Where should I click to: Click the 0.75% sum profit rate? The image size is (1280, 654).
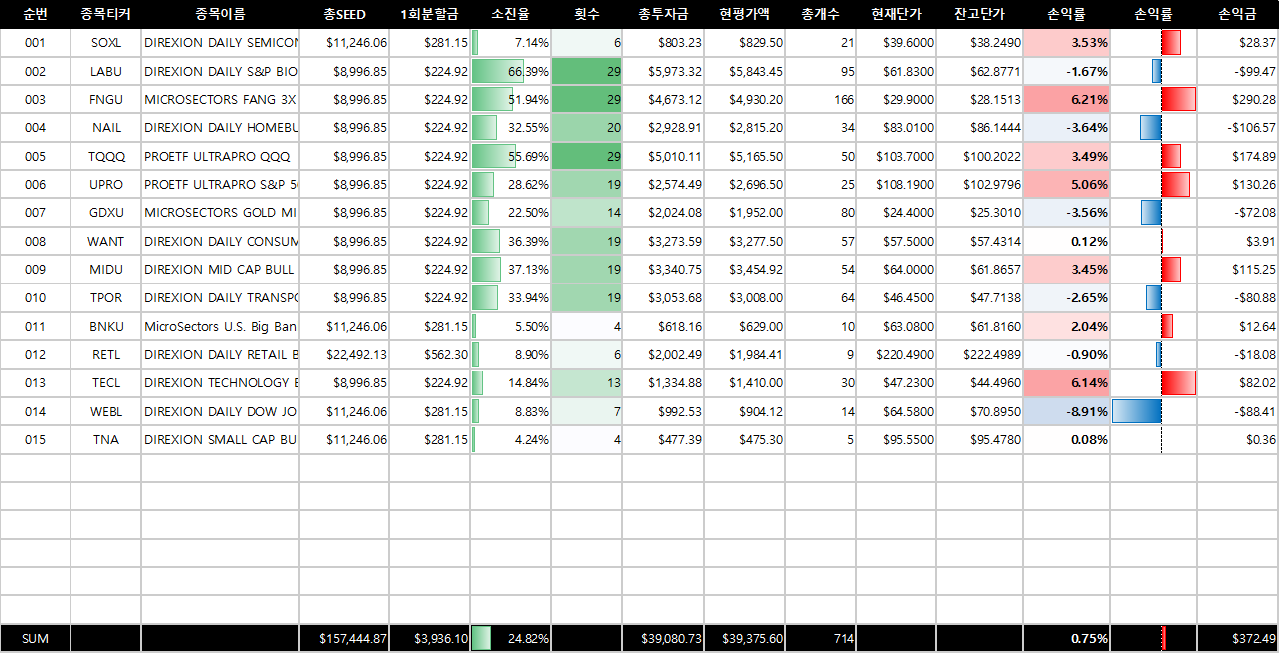click(x=1066, y=639)
